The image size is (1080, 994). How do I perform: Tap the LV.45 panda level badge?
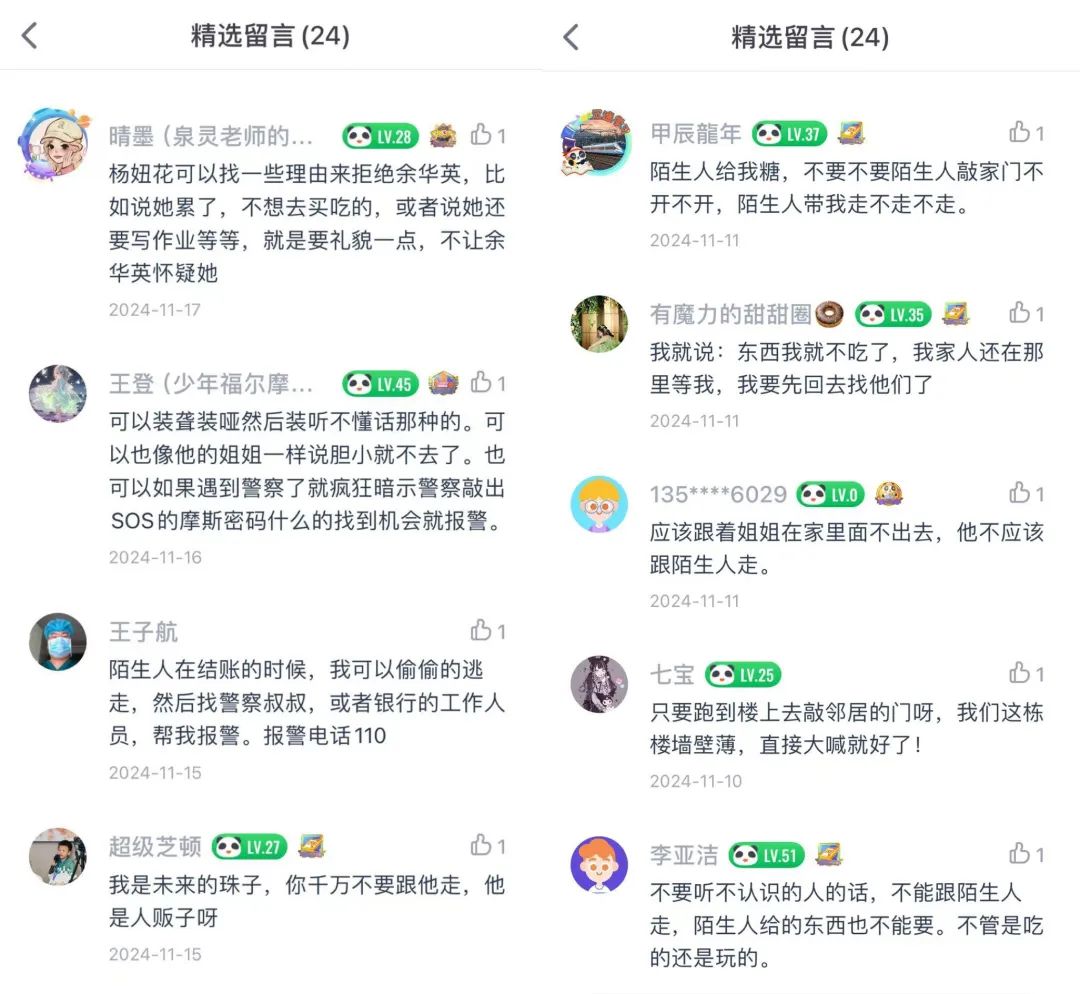380,384
